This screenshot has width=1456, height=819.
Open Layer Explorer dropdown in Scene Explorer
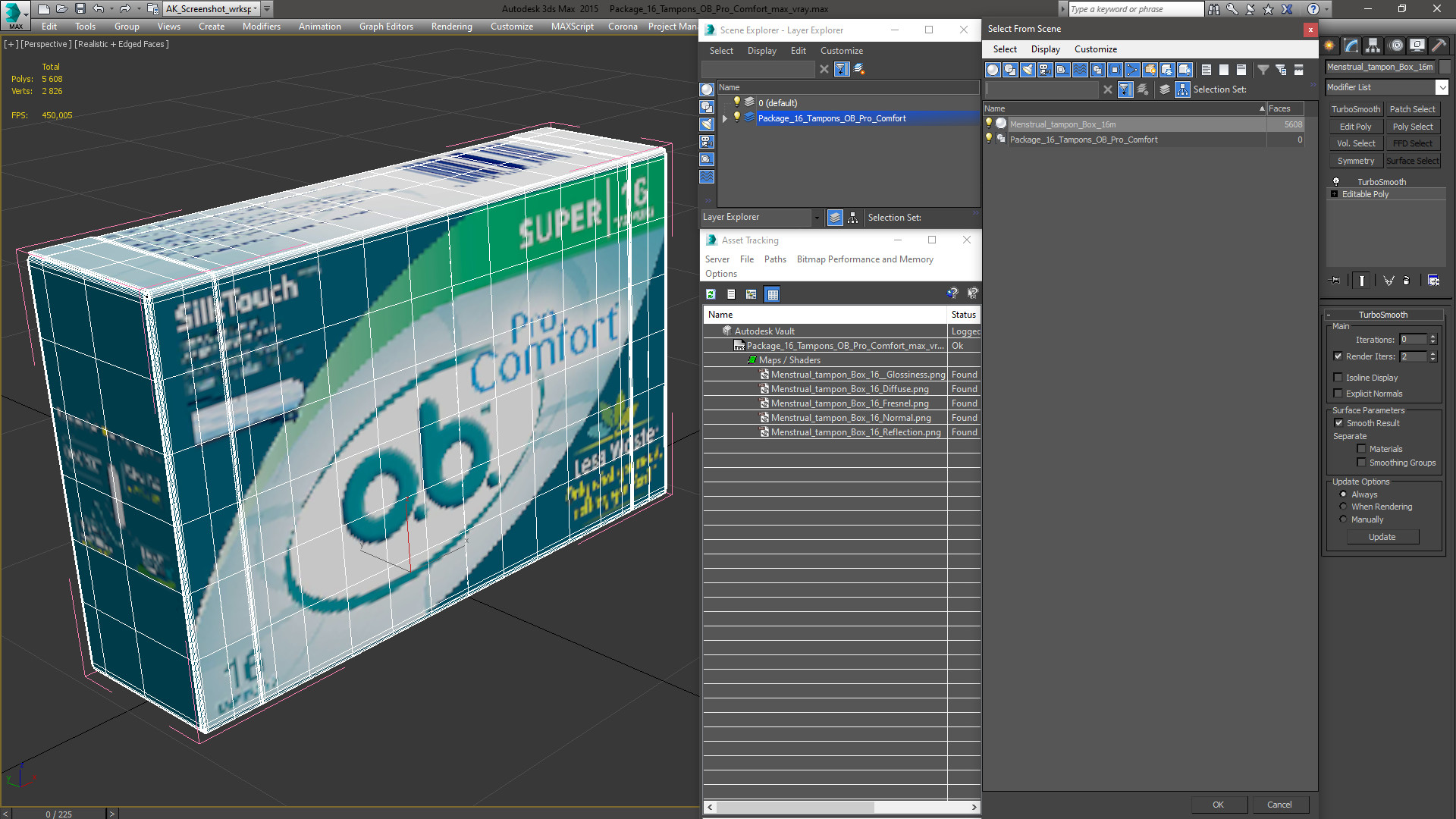coord(817,218)
